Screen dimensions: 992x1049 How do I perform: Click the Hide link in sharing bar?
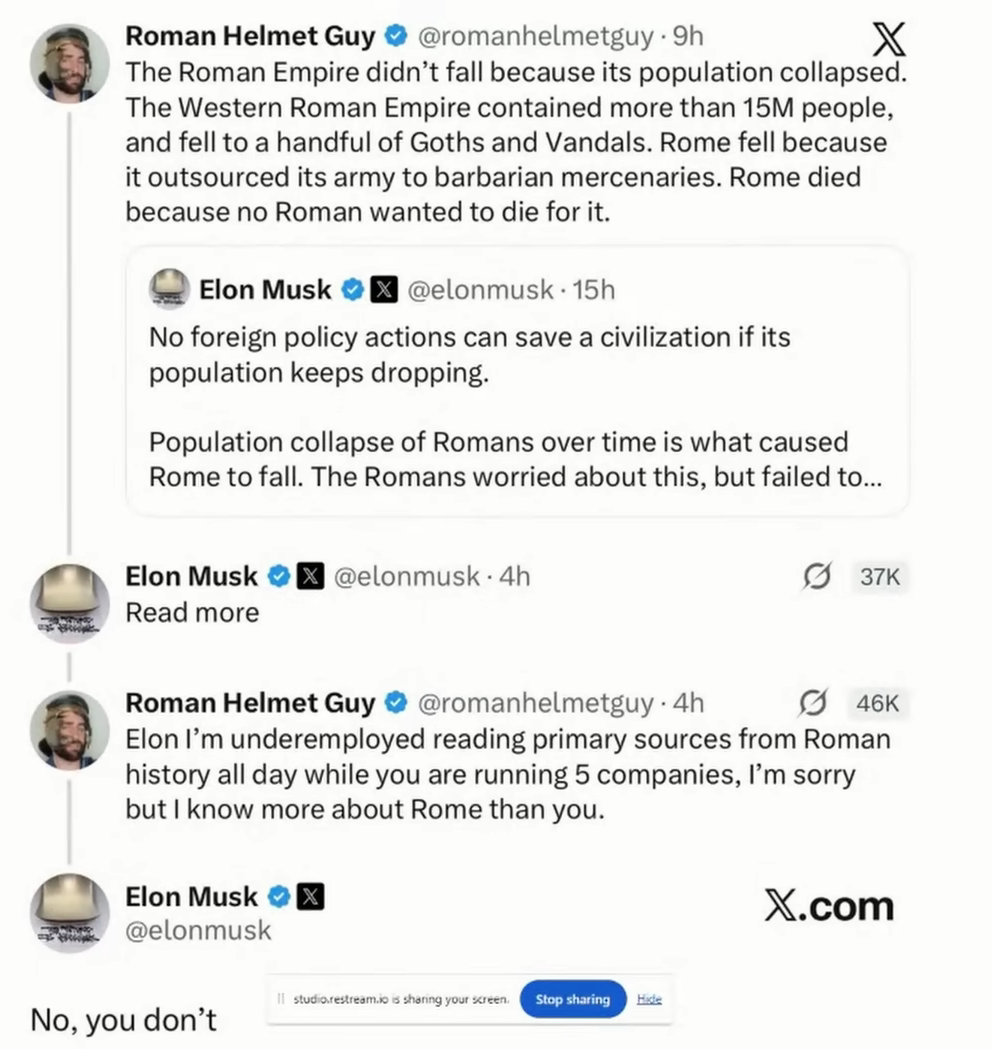(649, 999)
